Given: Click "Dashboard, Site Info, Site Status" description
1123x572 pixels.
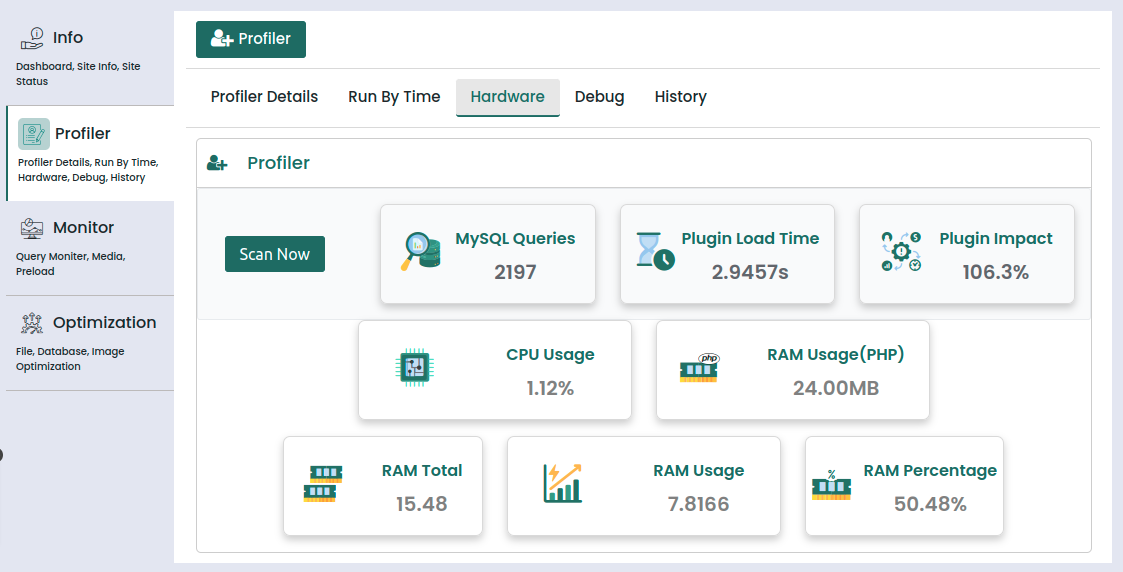Looking at the screenshot, I should pos(78,74).
